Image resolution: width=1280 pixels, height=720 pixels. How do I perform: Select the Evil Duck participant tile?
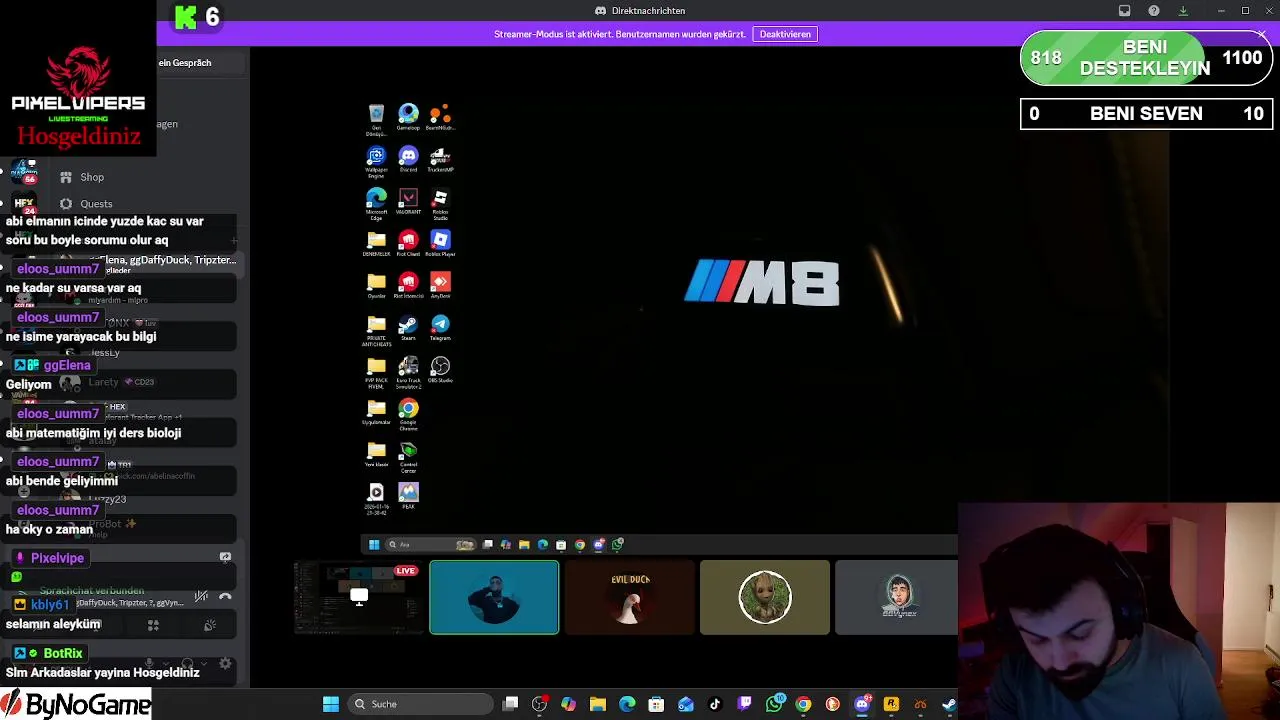click(x=630, y=597)
